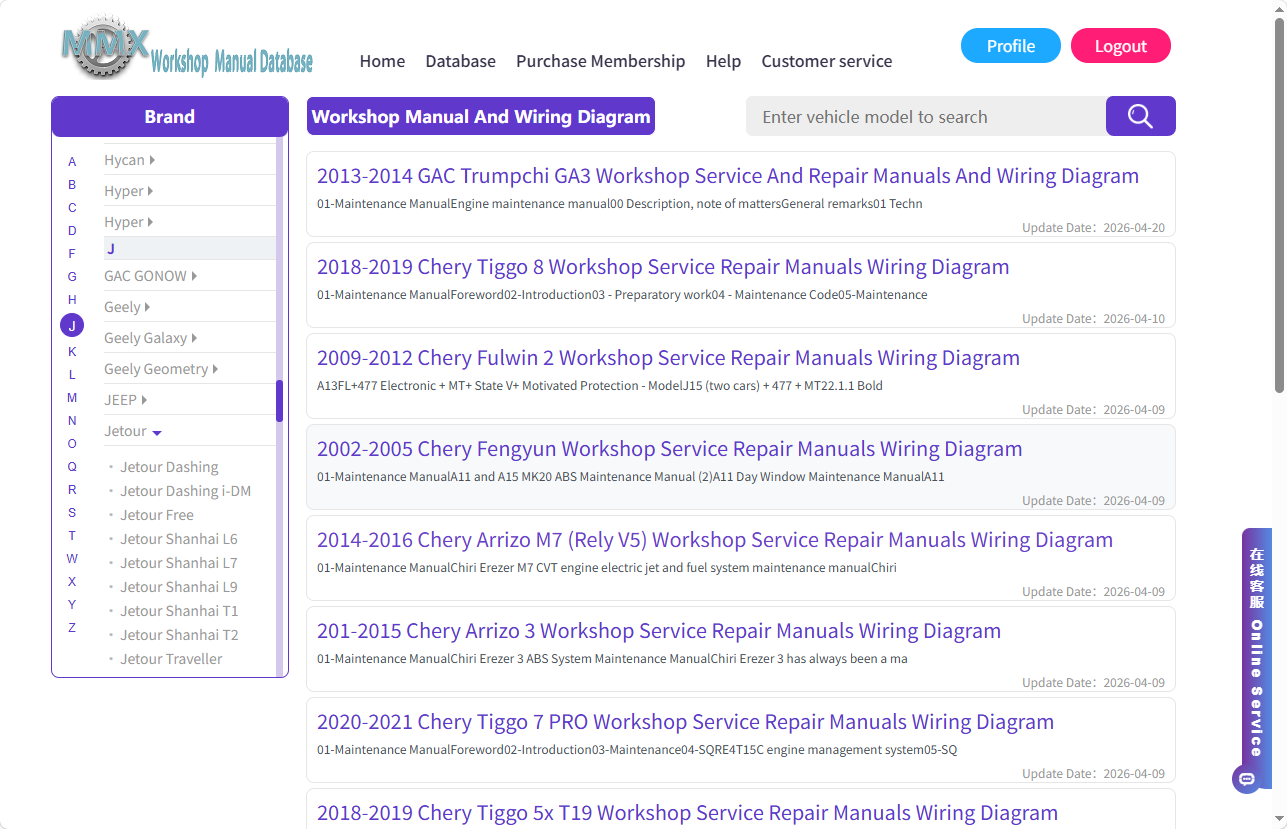This screenshot has width=1287, height=829.
Task: Expand the Hycan brand
Action: (129, 160)
